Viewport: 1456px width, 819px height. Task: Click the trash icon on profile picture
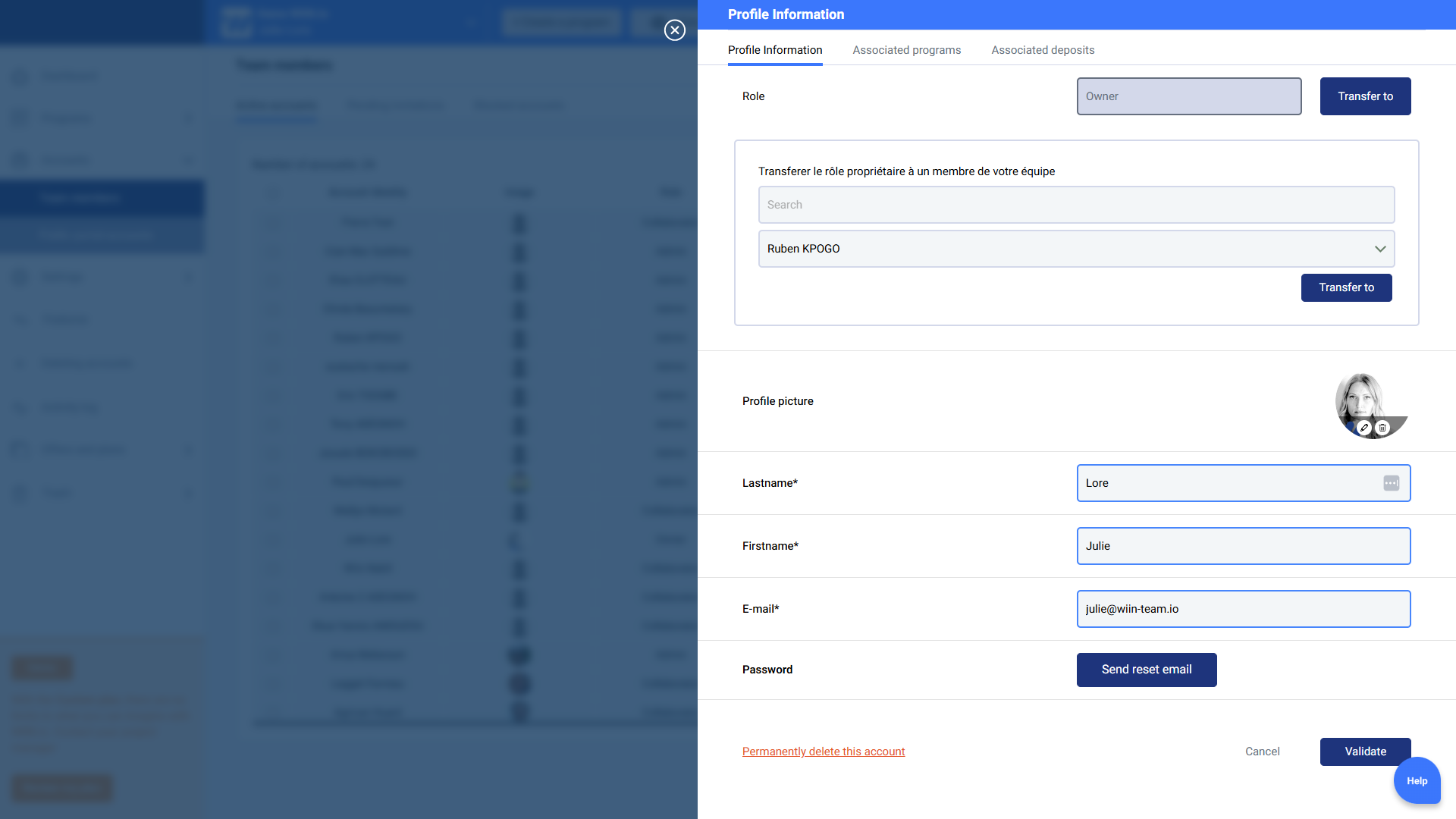(x=1382, y=428)
